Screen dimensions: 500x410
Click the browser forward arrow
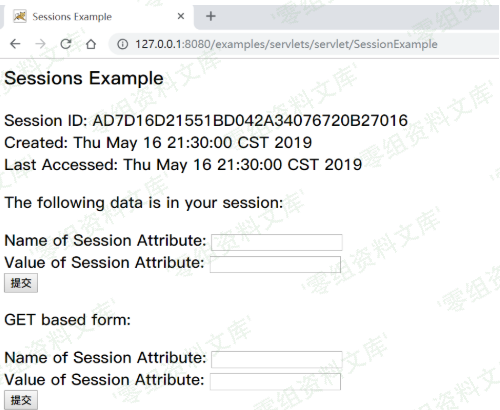coord(40,44)
